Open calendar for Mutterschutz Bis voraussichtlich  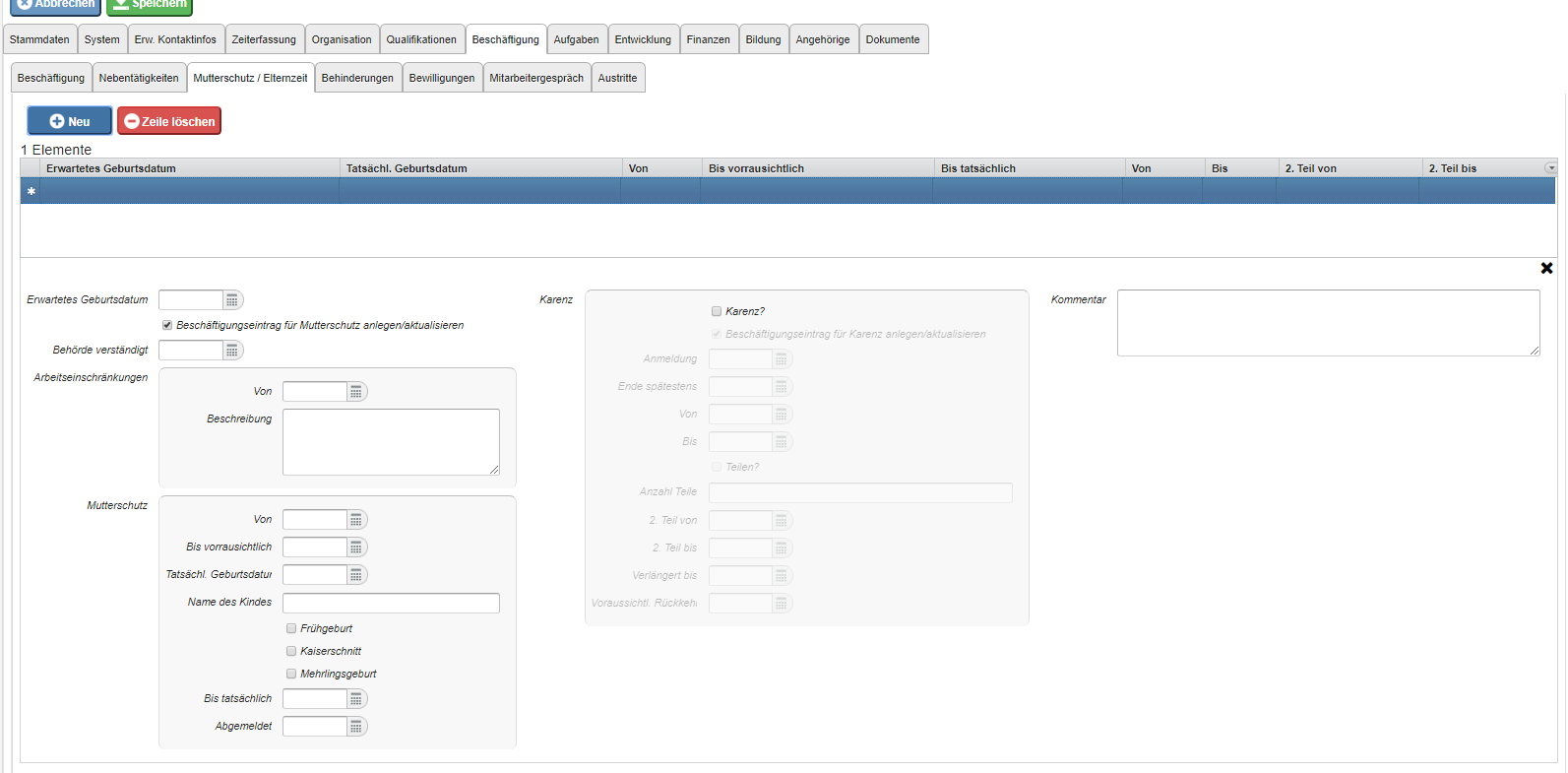pos(356,548)
